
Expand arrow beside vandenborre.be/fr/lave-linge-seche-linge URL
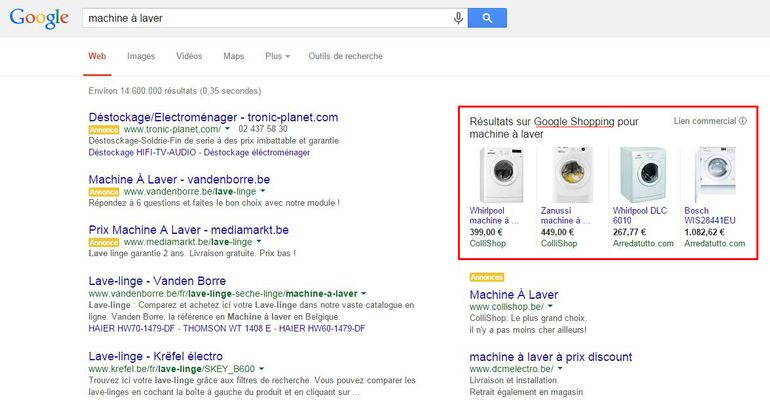coord(363,294)
